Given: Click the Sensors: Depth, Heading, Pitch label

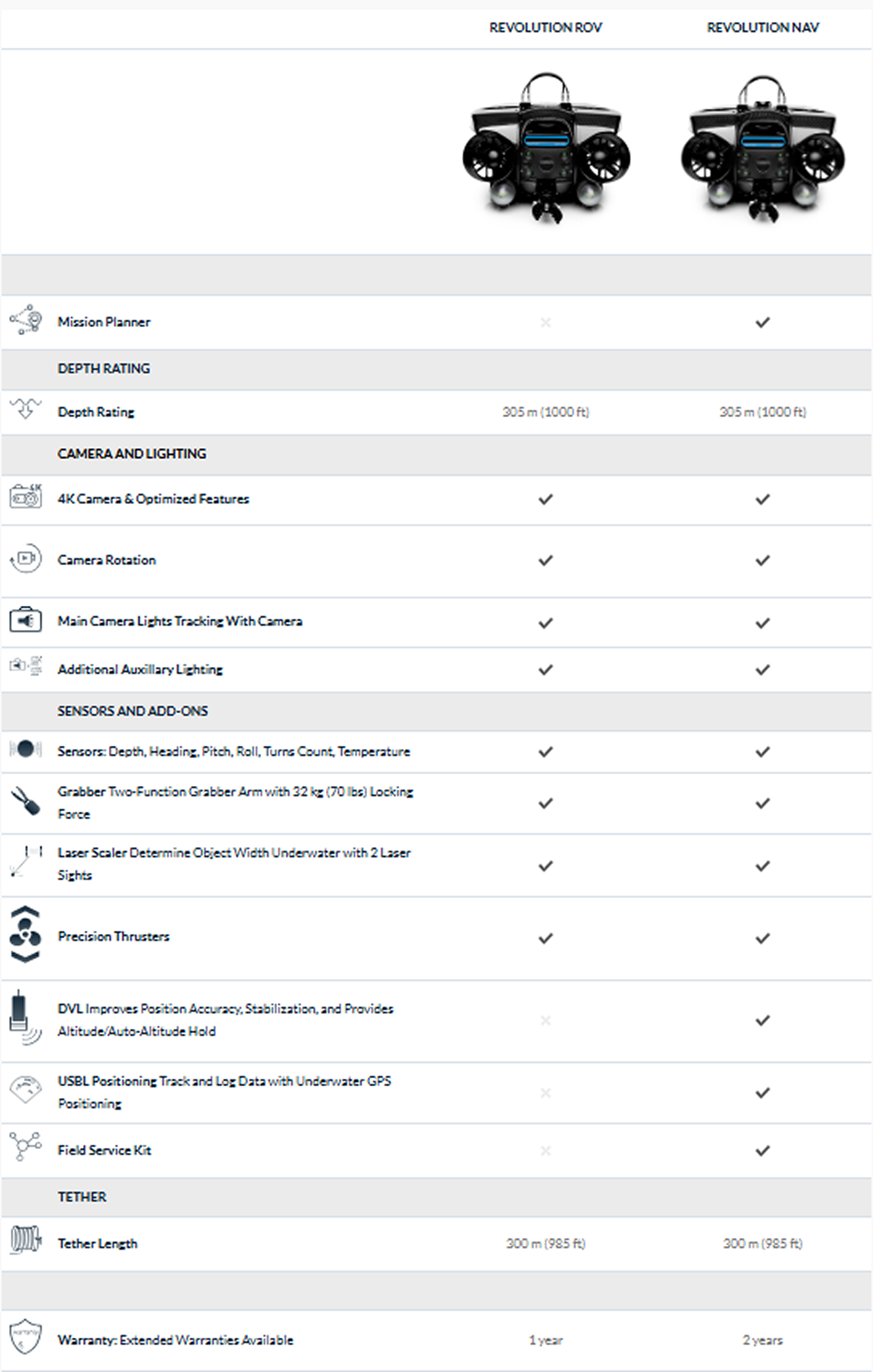Looking at the screenshot, I should (x=234, y=752).
